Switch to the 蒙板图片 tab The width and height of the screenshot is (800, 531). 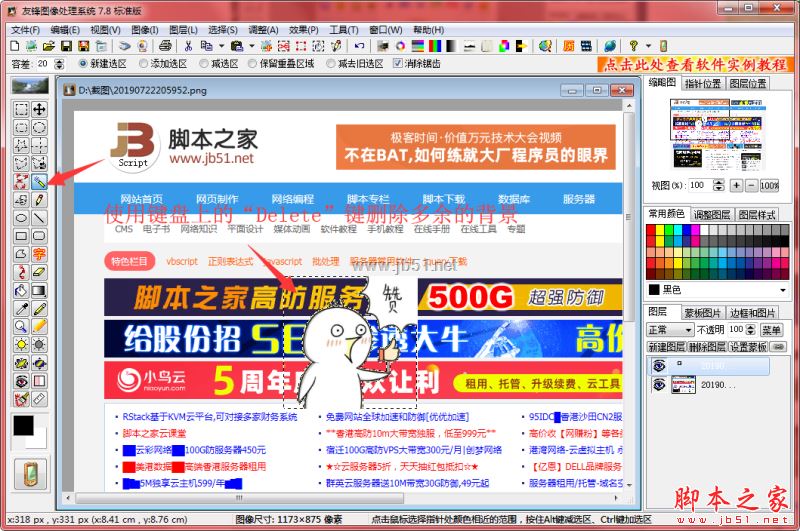click(703, 313)
